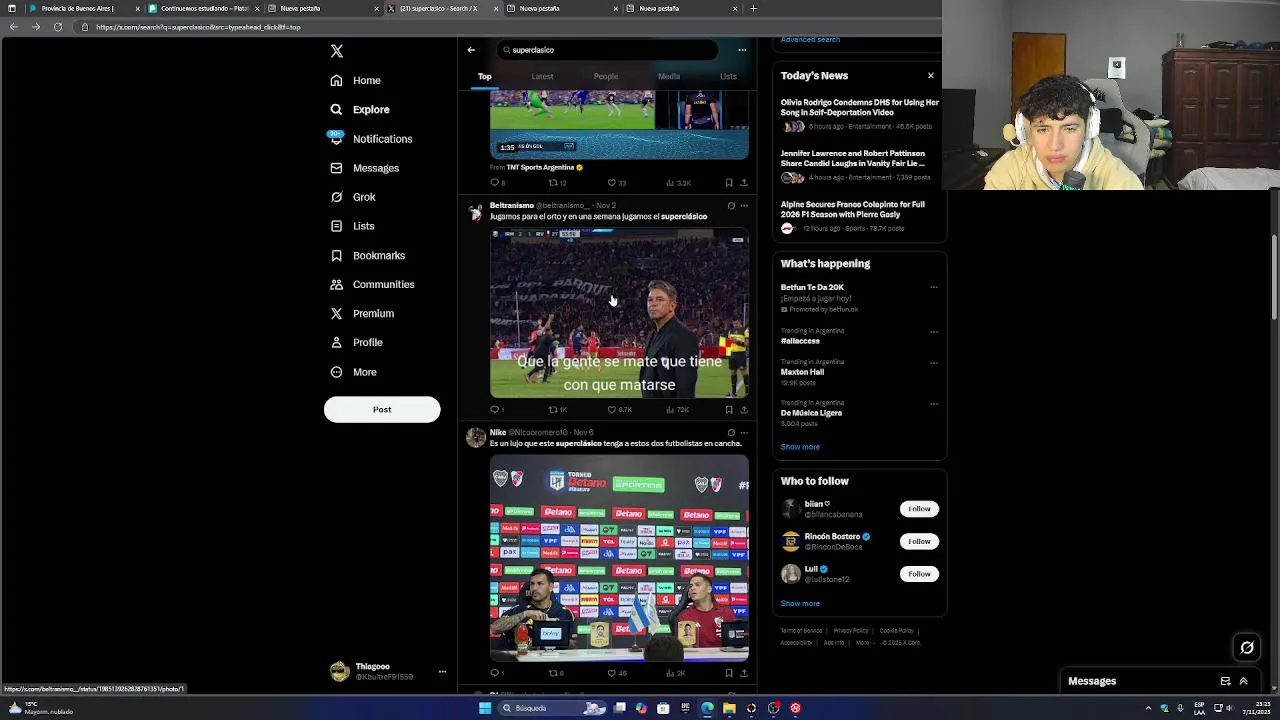Open Messages in the left sidebar

(x=365, y=168)
